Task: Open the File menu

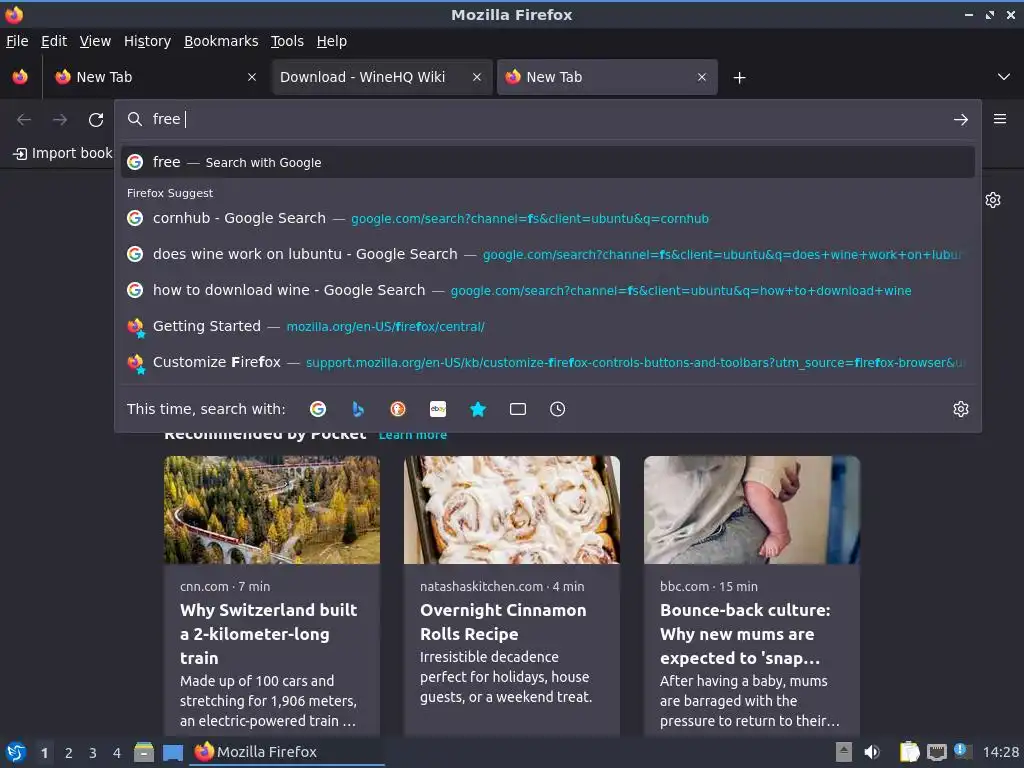Action: [17, 41]
